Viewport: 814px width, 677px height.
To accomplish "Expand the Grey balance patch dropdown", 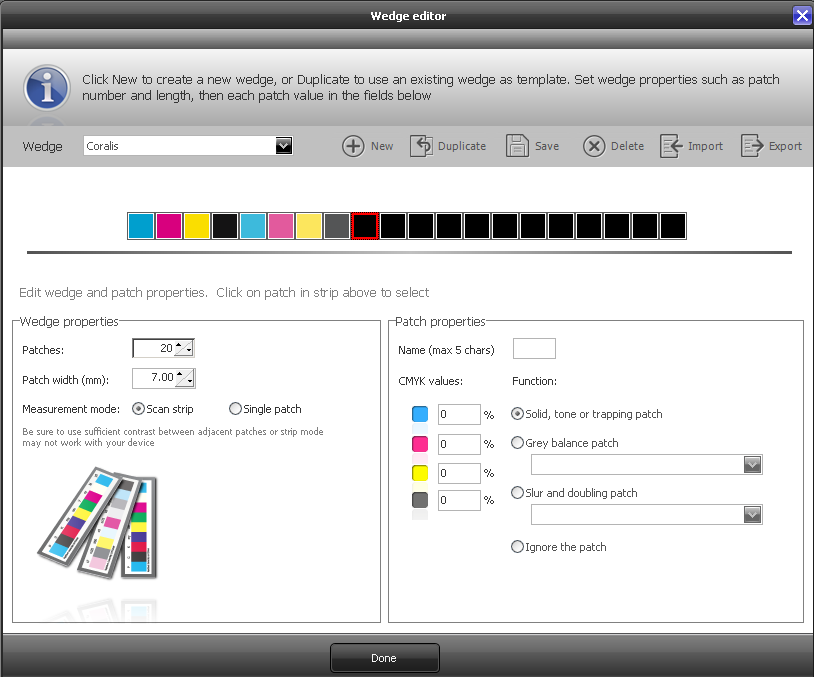I will pyautogui.click(x=752, y=465).
